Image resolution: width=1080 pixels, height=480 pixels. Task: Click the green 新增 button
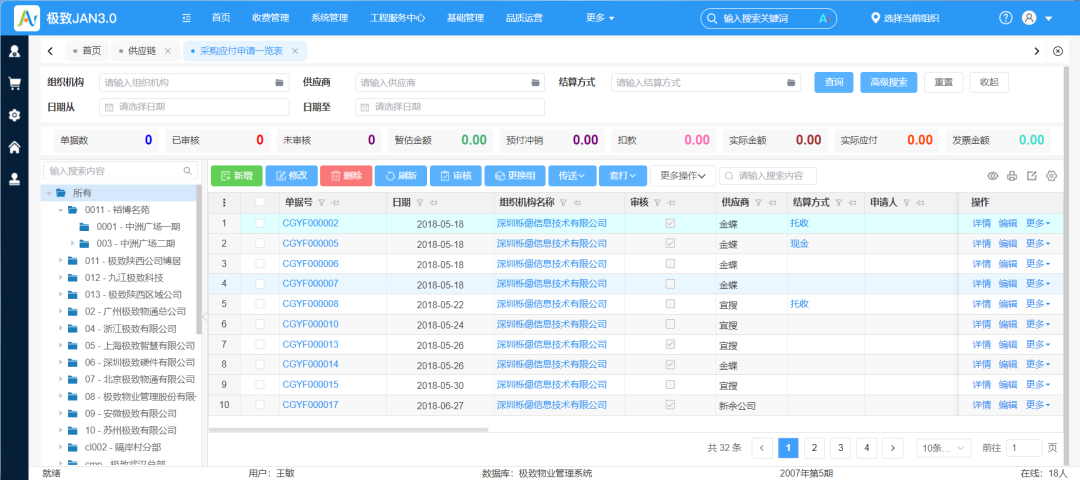[236, 176]
